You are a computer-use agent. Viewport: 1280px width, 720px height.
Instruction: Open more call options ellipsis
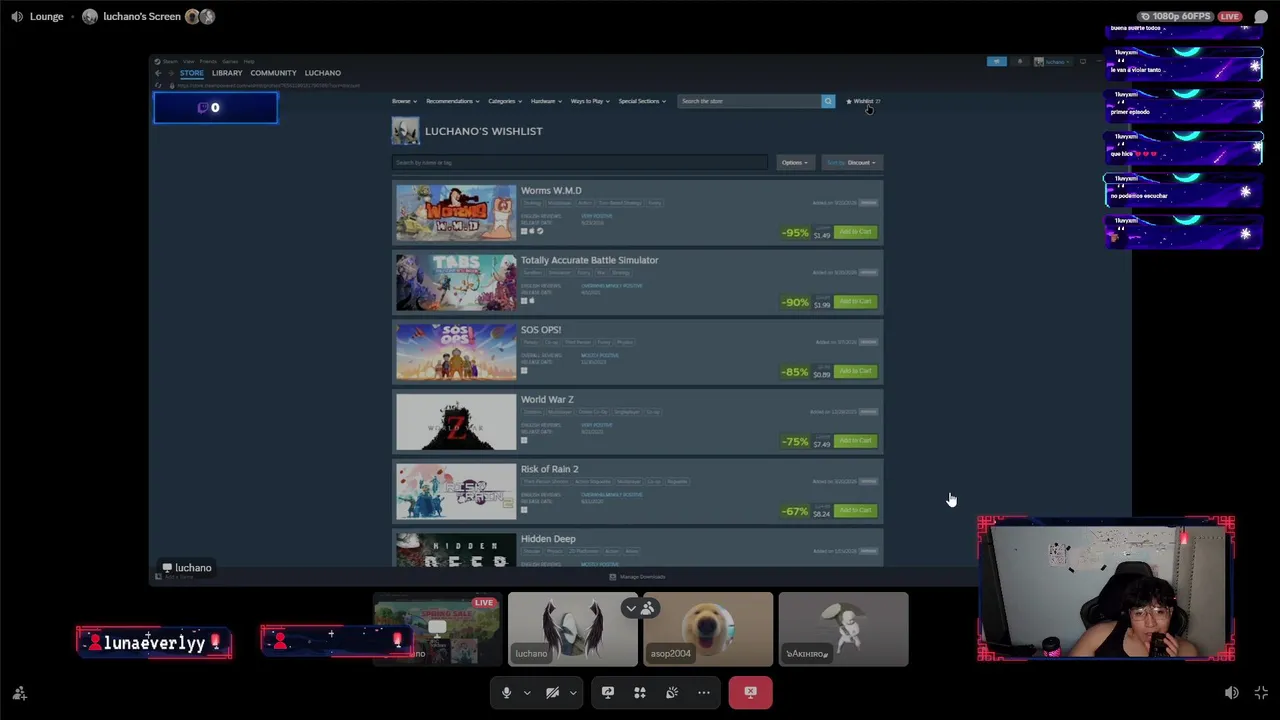(x=704, y=692)
